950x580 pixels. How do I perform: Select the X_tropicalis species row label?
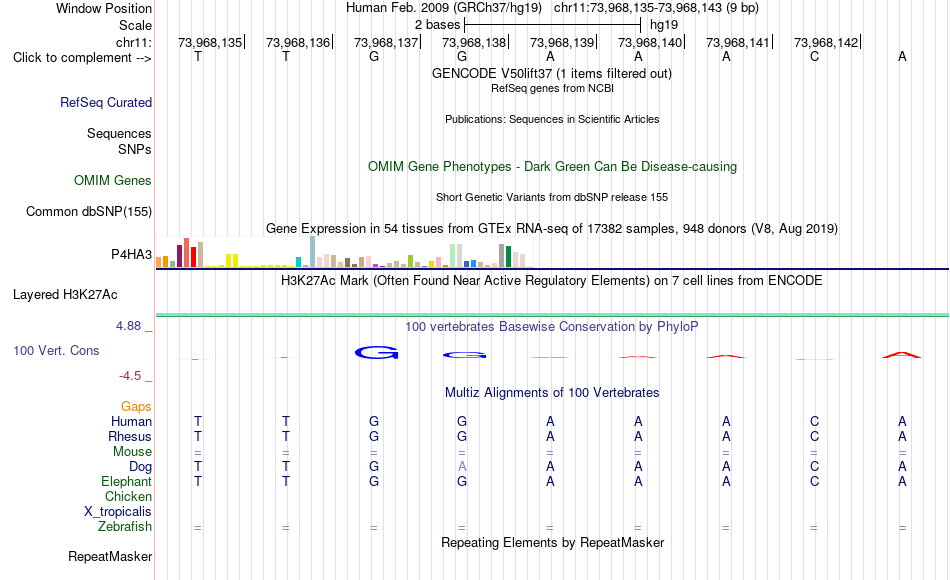coord(118,512)
